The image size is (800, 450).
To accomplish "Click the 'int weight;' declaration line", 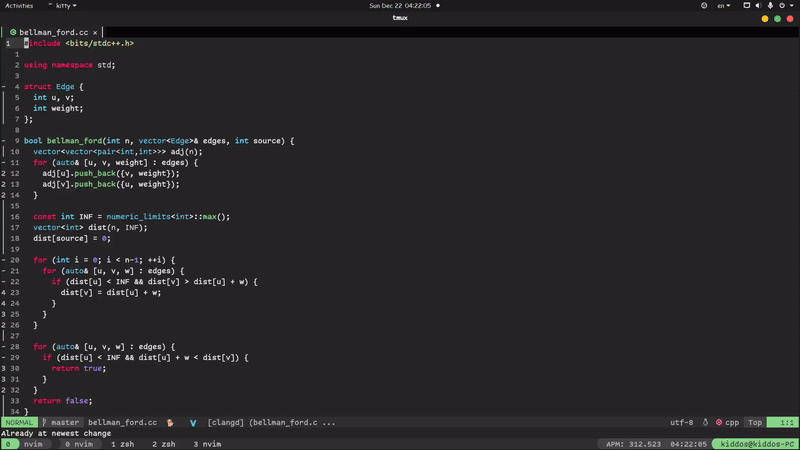I will pyautogui.click(x=58, y=109).
